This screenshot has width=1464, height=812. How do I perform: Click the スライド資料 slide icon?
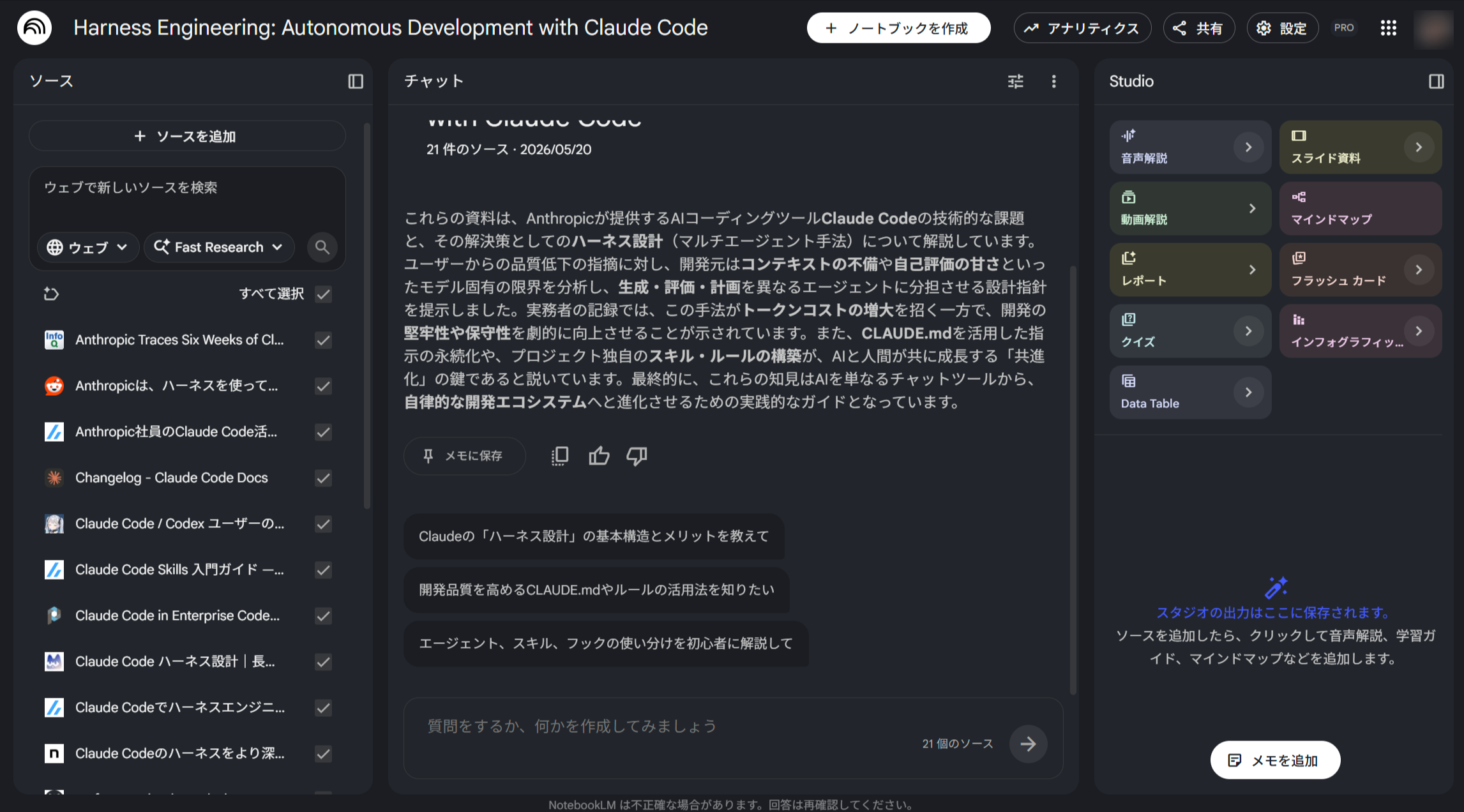1299,135
